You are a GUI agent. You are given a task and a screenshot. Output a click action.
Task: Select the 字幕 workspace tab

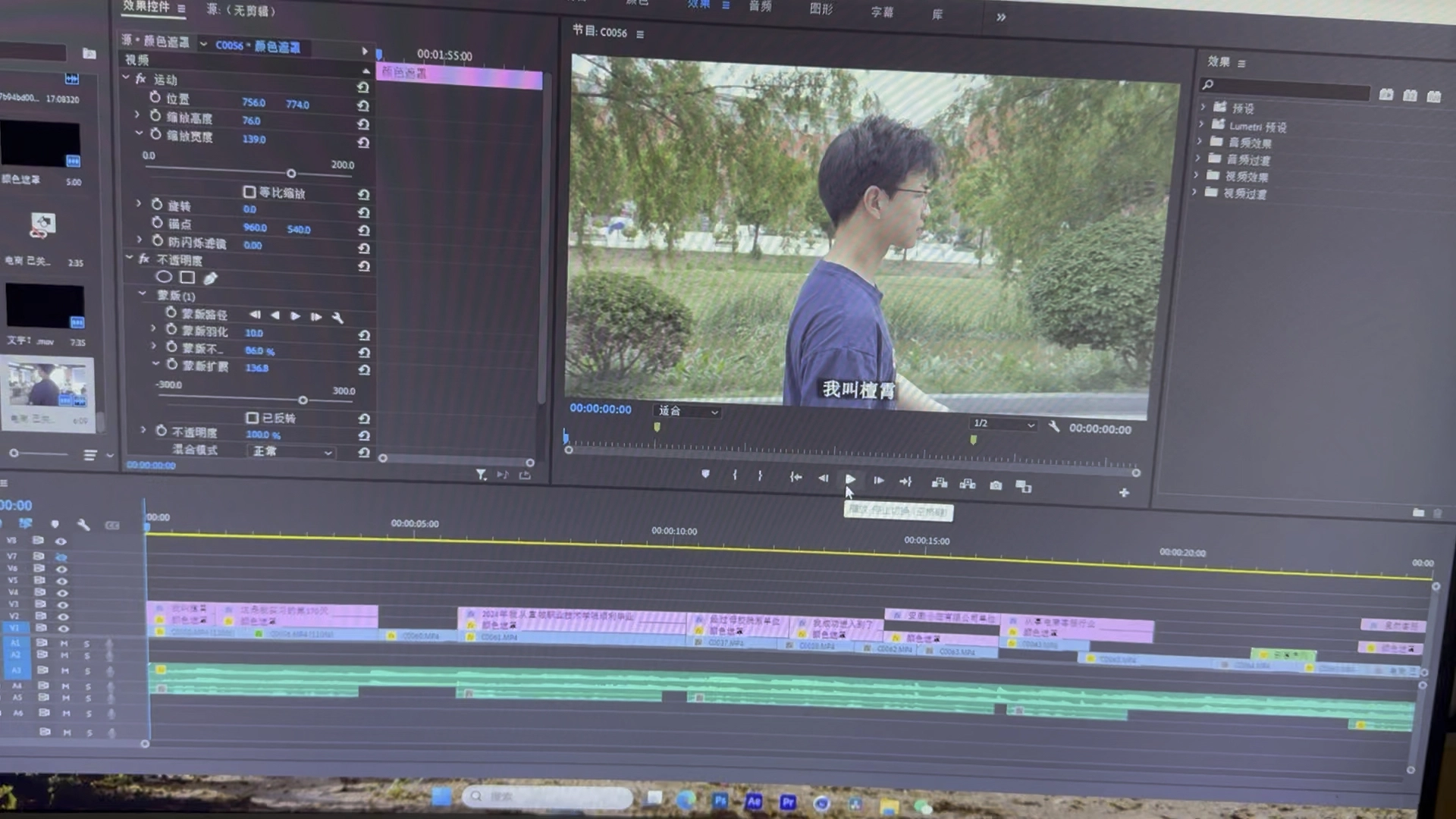click(x=882, y=12)
